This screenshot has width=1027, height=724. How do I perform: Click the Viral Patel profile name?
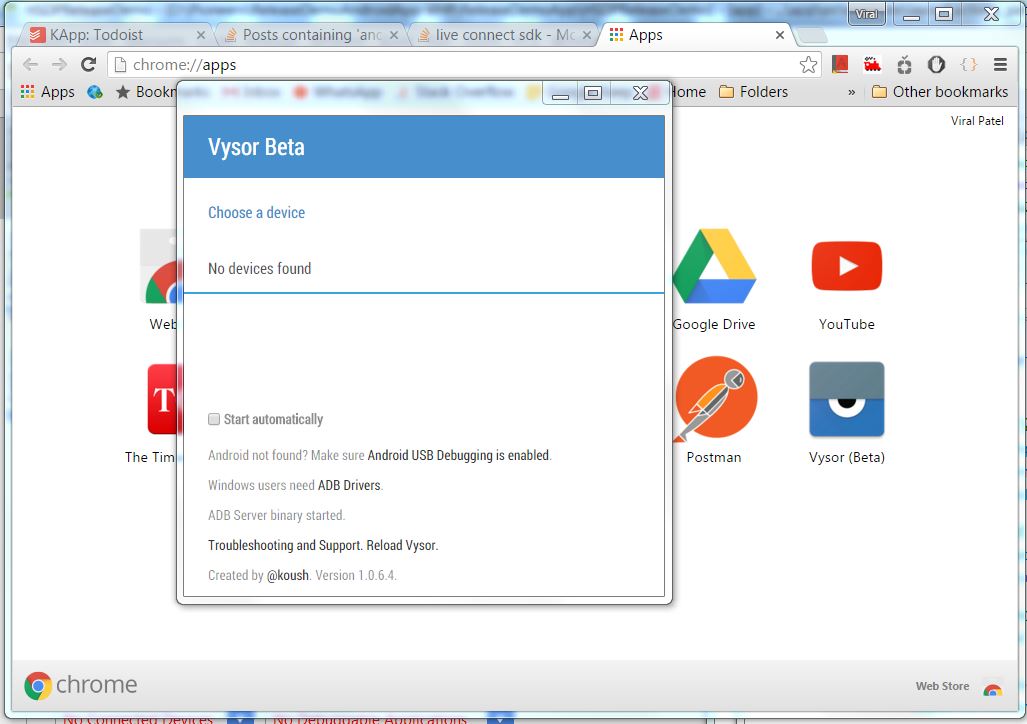click(x=977, y=121)
